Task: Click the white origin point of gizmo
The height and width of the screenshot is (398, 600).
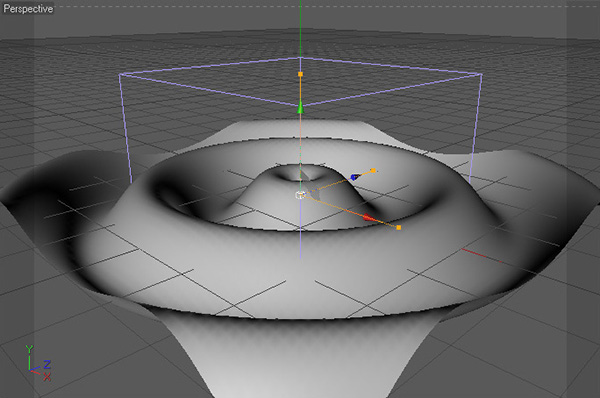Action: (300, 195)
